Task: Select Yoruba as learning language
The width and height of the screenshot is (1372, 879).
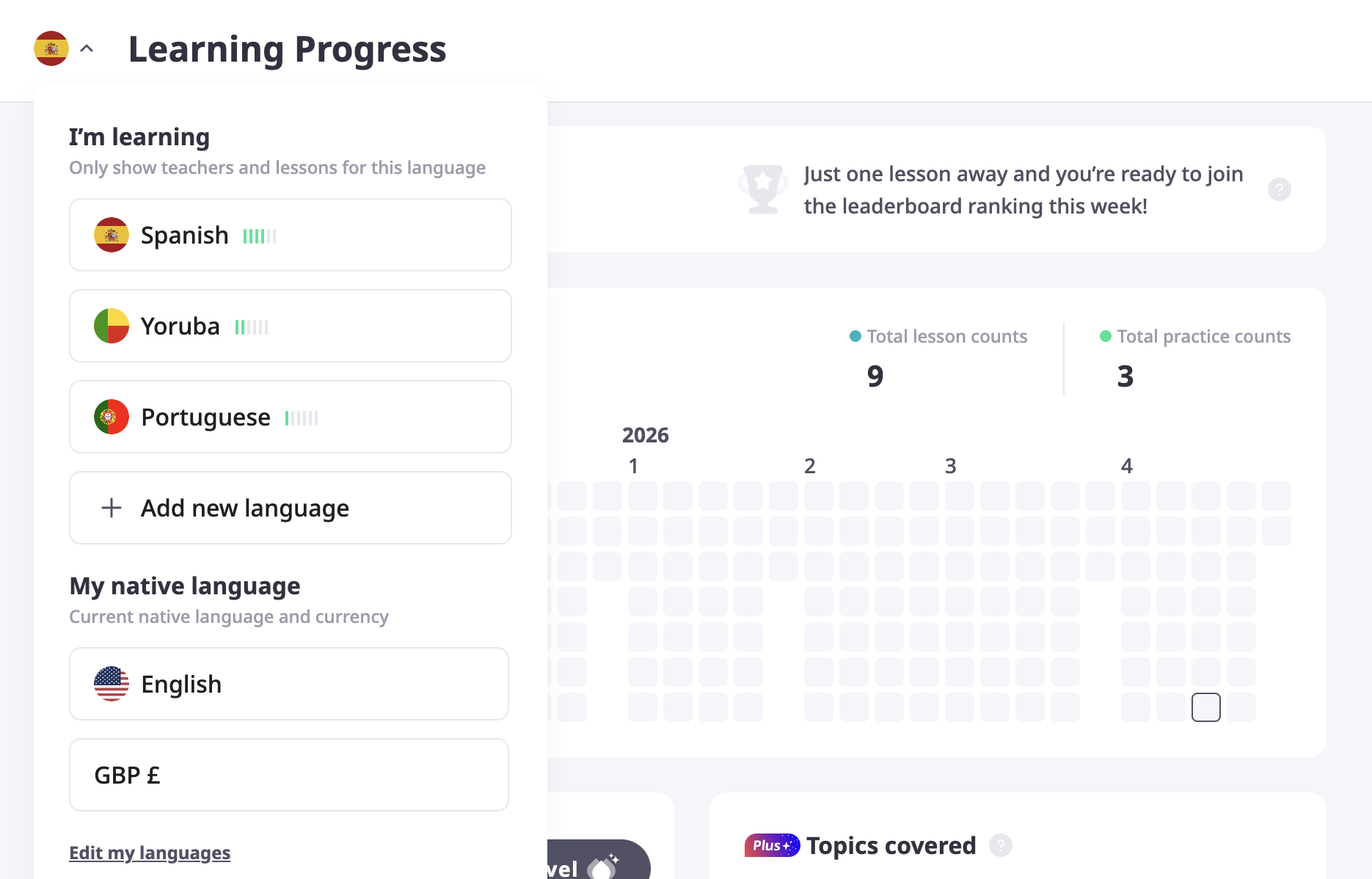Action: coord(290,326)
